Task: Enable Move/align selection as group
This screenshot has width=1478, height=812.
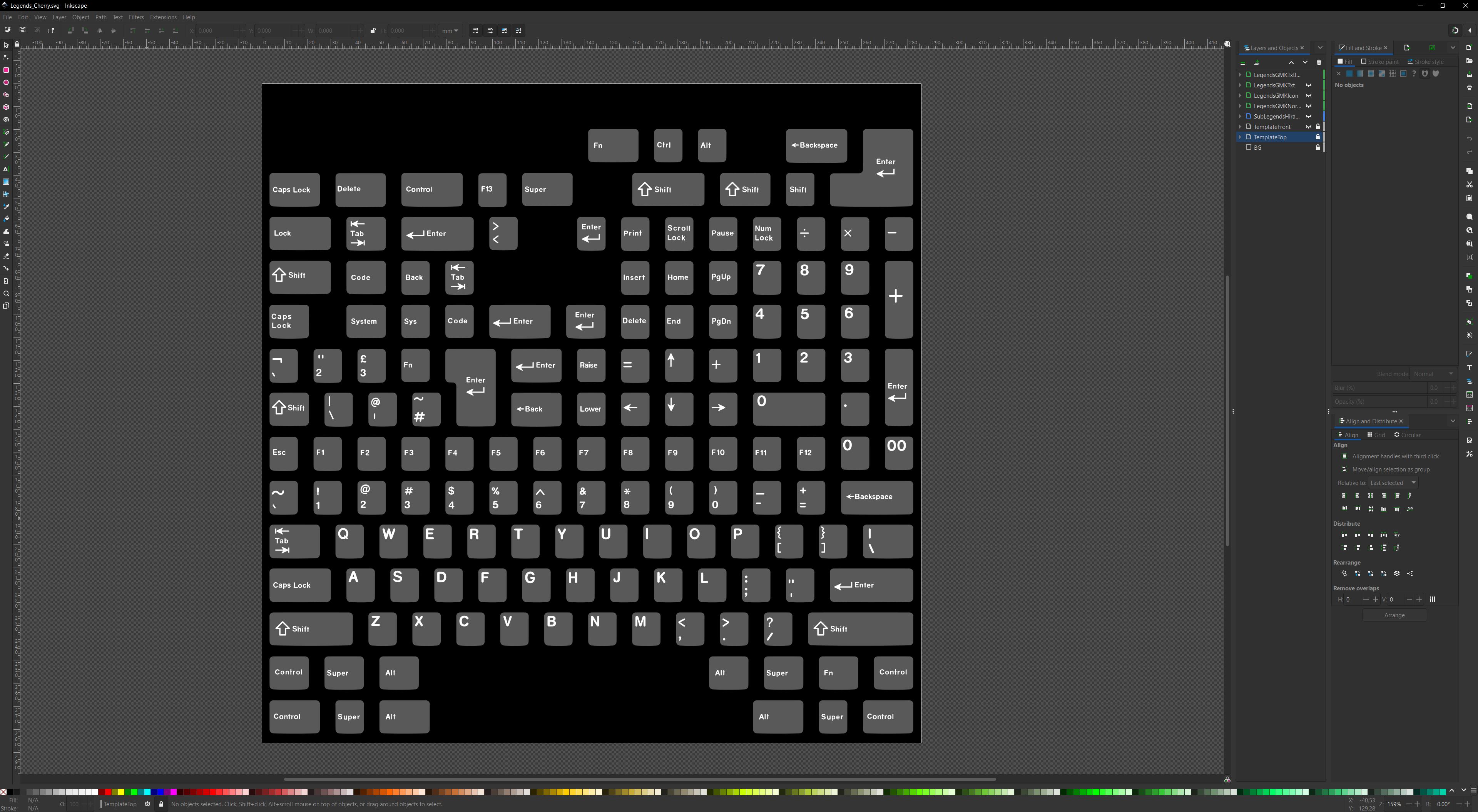Action: point(1345,469)
